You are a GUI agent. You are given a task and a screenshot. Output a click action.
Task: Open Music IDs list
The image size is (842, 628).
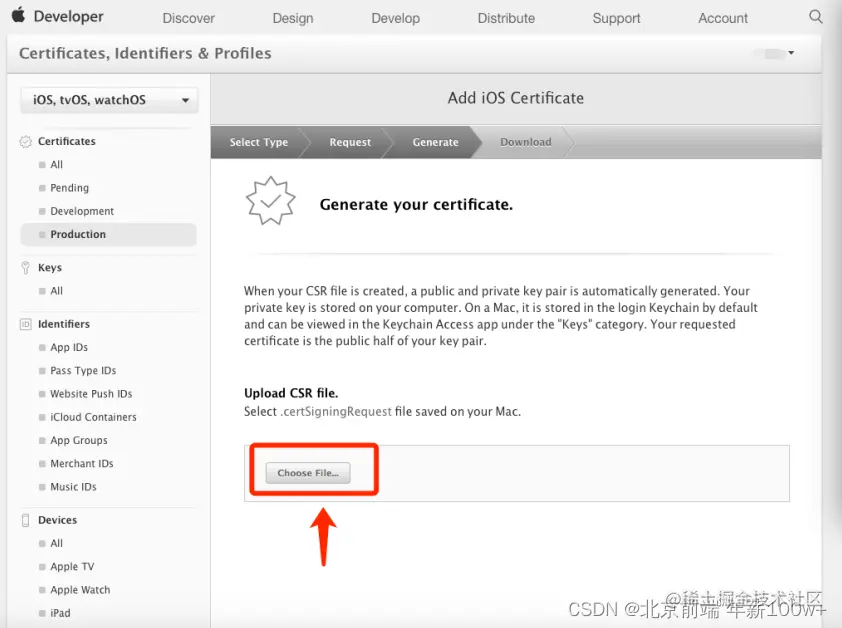click(x=73, y=487)
